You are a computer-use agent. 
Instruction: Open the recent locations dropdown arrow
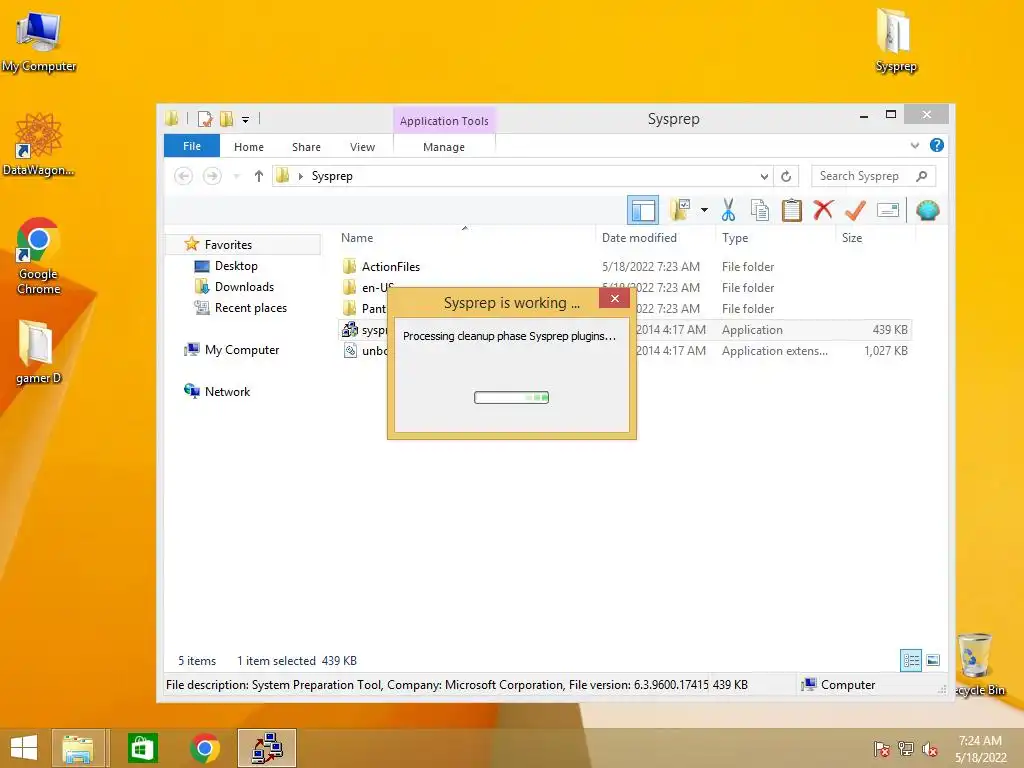236,176
